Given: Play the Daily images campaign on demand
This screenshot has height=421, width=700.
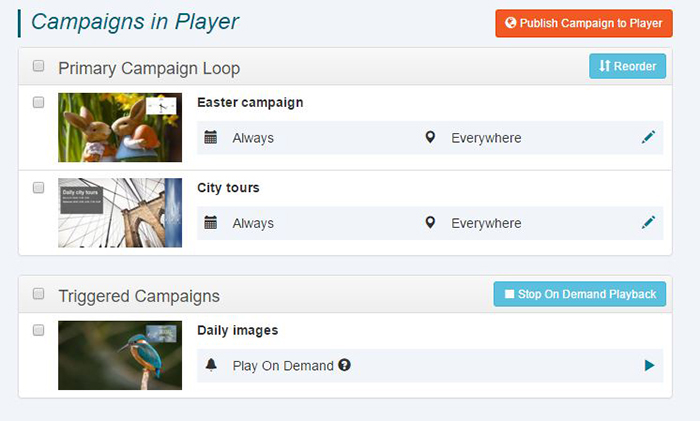Looking at the screenshot, I should point(650,366).
